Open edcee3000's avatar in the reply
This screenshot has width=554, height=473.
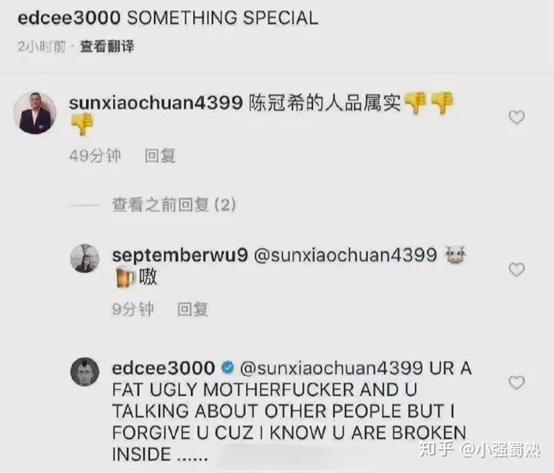[85, 372]
